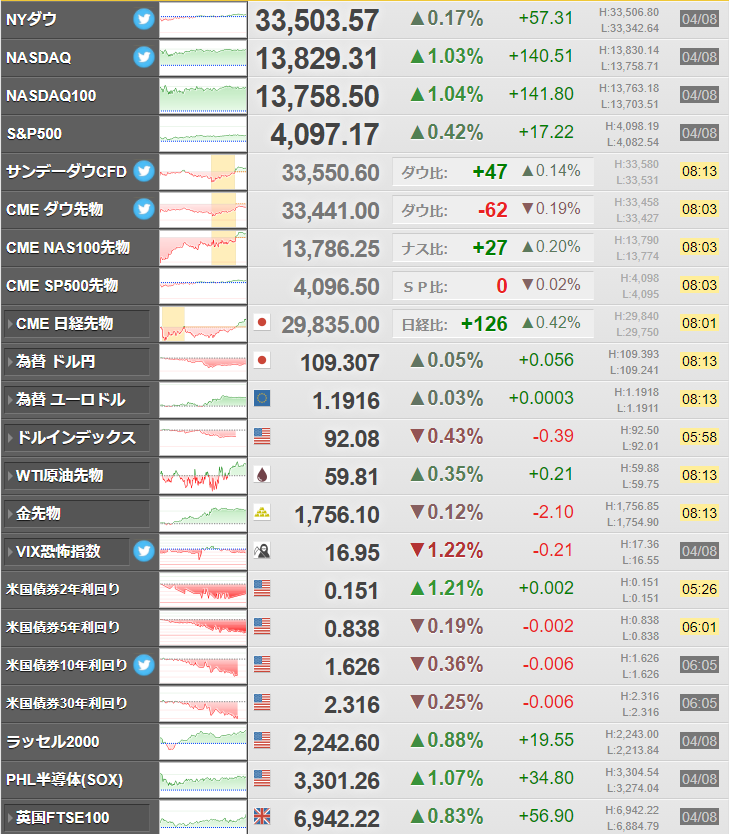Screen dimensions: 729x834
Task: Expand the ドルインデックス row
Action: coord(77,437)
